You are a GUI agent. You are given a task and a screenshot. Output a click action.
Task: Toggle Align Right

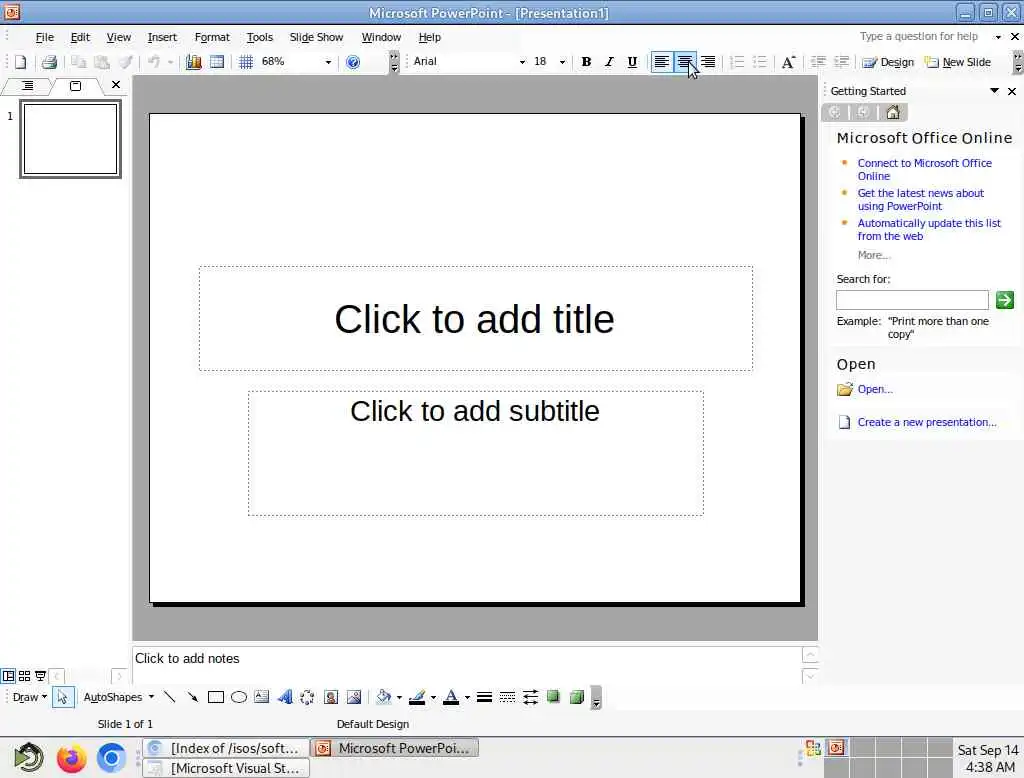click(x=708, y=62)
